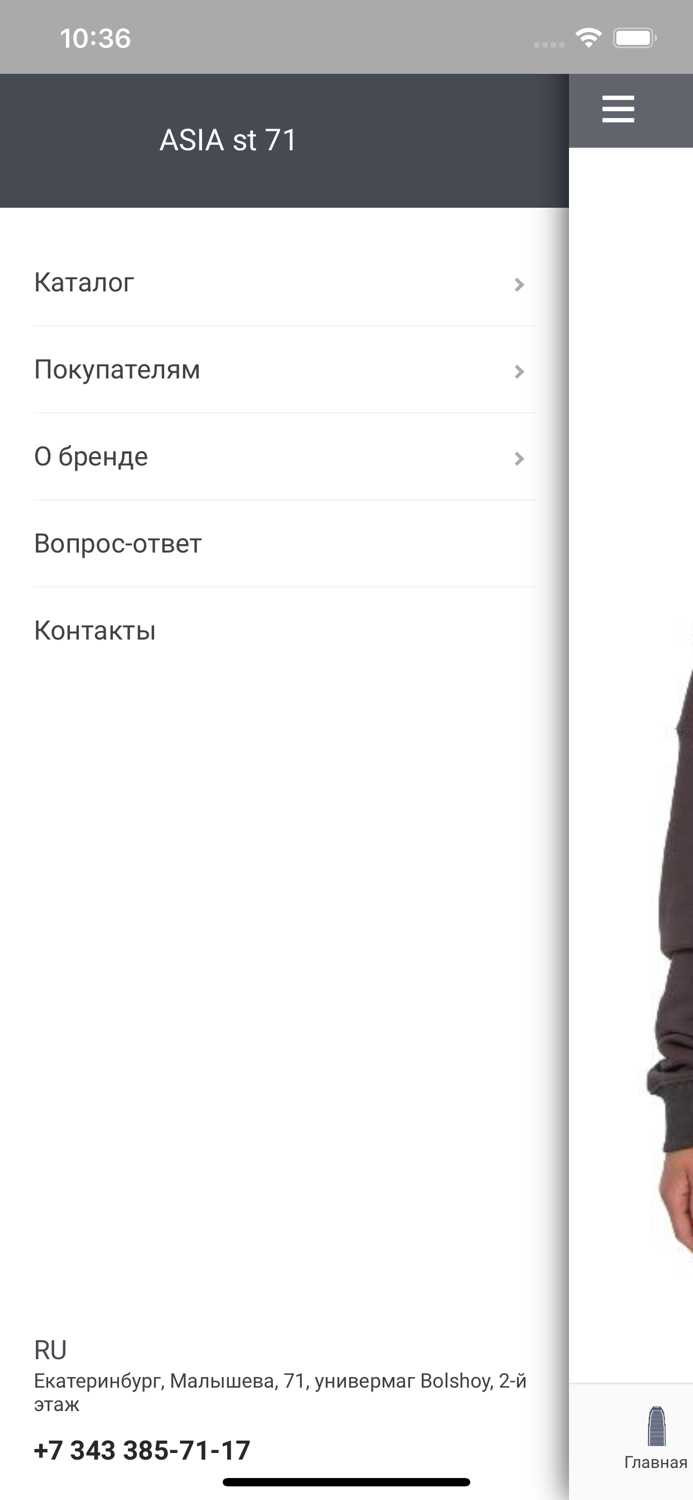This screenshot has width=693, height=1500.
Task: Expand the Покупателям chevron arrow
Action: click(519, 372)
